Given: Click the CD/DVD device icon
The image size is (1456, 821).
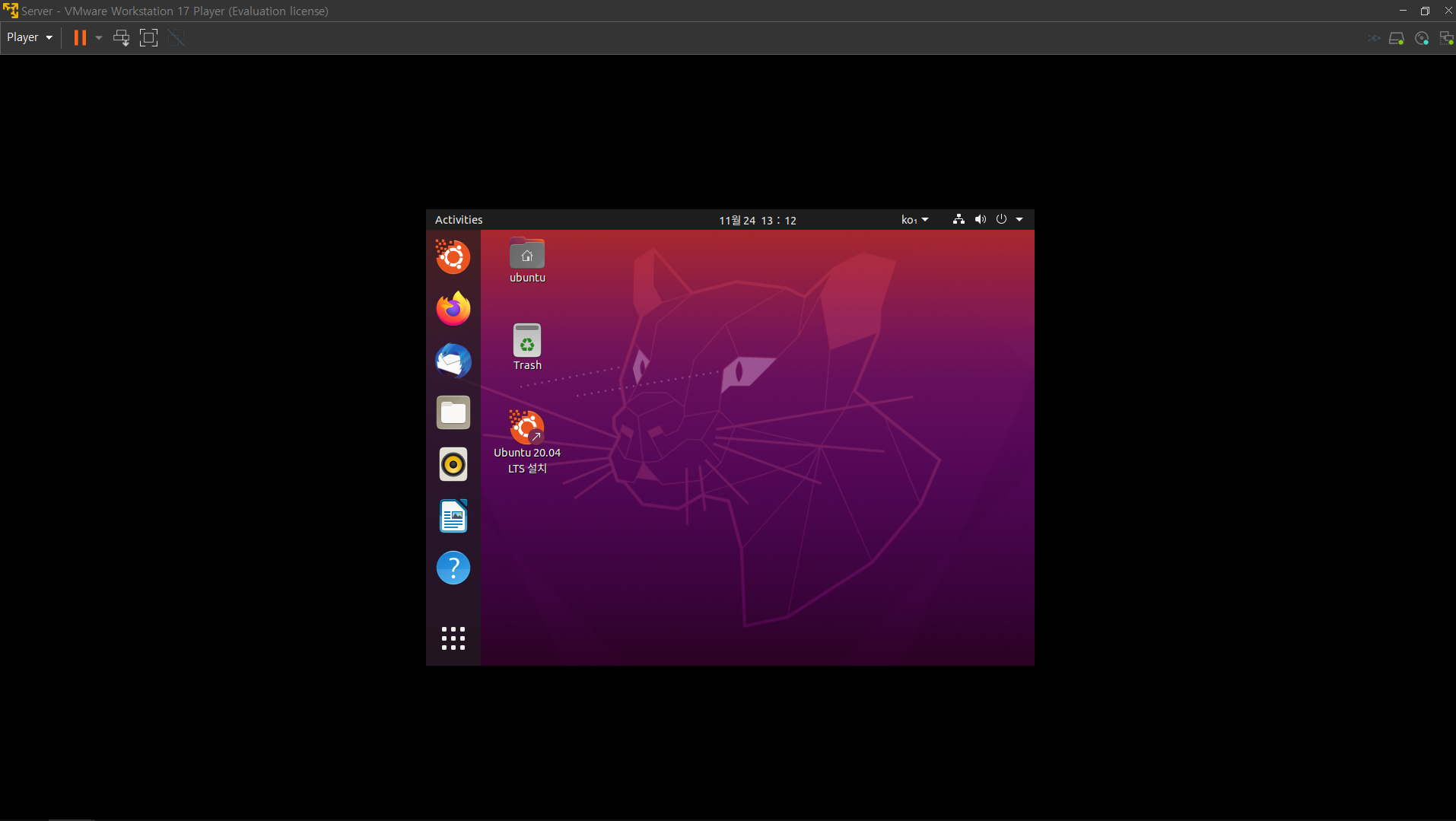Looking at the screenshot, I should pyautogui.click(x=1422, y=38).
